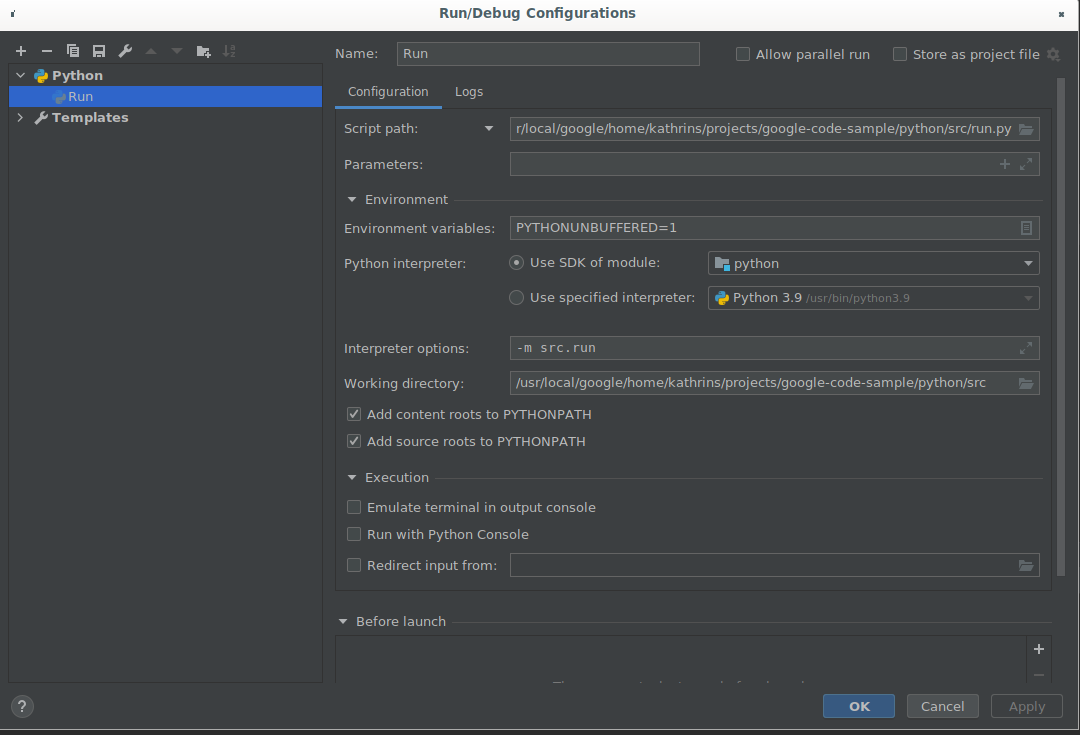Select Use SDK of module radio
Image resolution: width=1080 pixels, height=735 pixels.
(x=516, y=262)
